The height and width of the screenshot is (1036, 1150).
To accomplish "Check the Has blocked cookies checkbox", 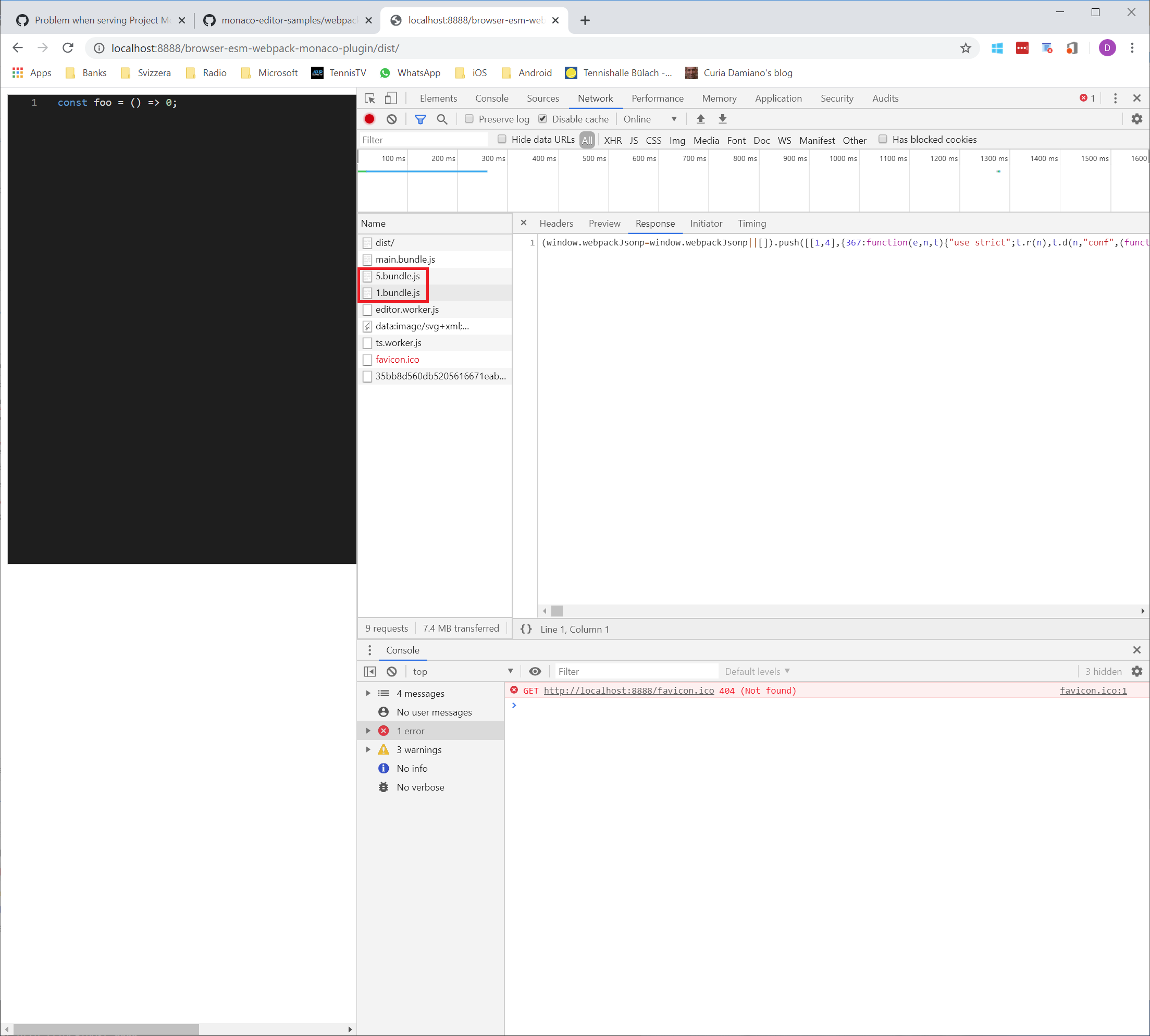I will 883,139.
